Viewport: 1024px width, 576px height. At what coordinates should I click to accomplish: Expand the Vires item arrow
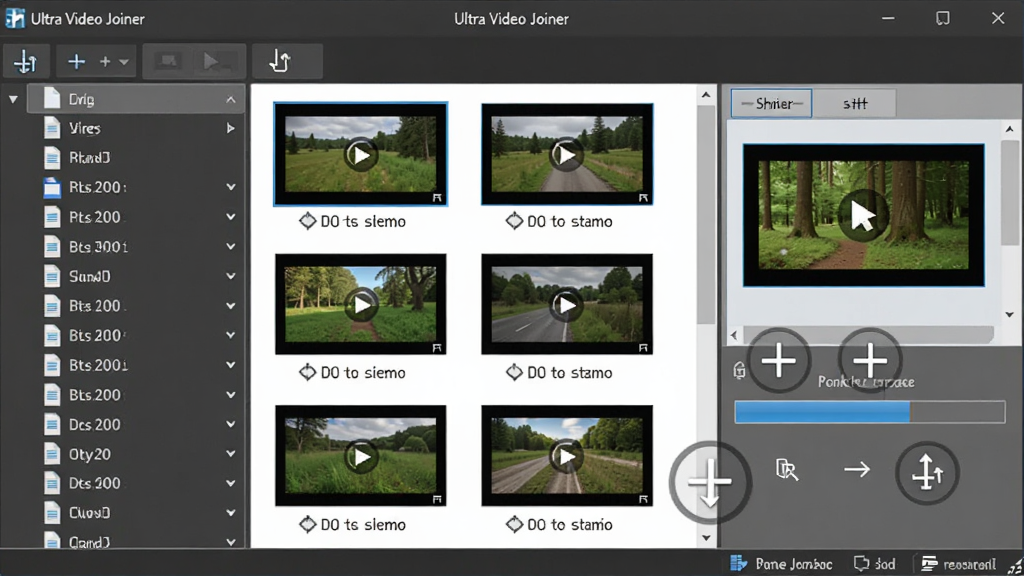click(x=231, y=129)
